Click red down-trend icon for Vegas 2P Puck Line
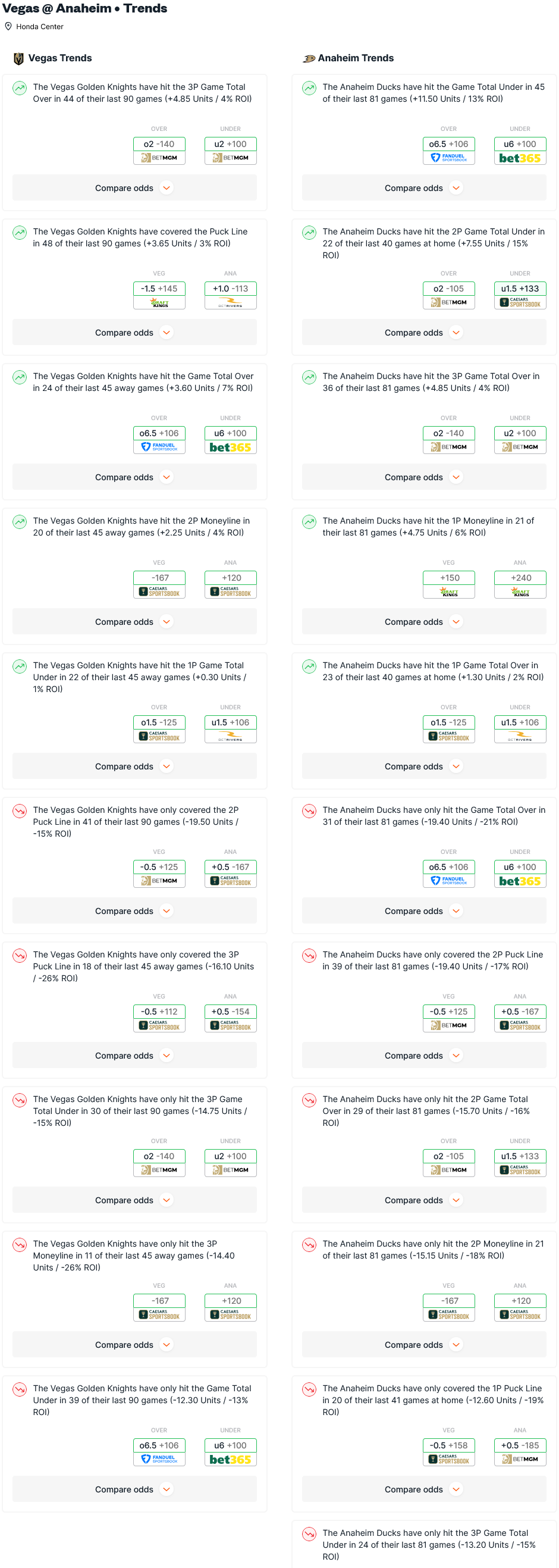This screenshot has height=1568, width=559. (20, 812)
